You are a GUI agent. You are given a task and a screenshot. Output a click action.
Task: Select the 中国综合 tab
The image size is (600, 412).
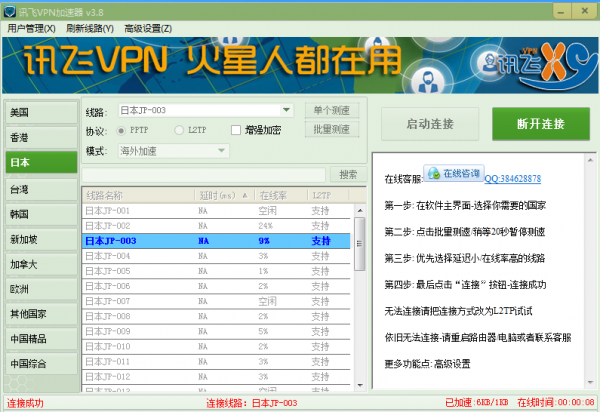(x=41, y=363)
